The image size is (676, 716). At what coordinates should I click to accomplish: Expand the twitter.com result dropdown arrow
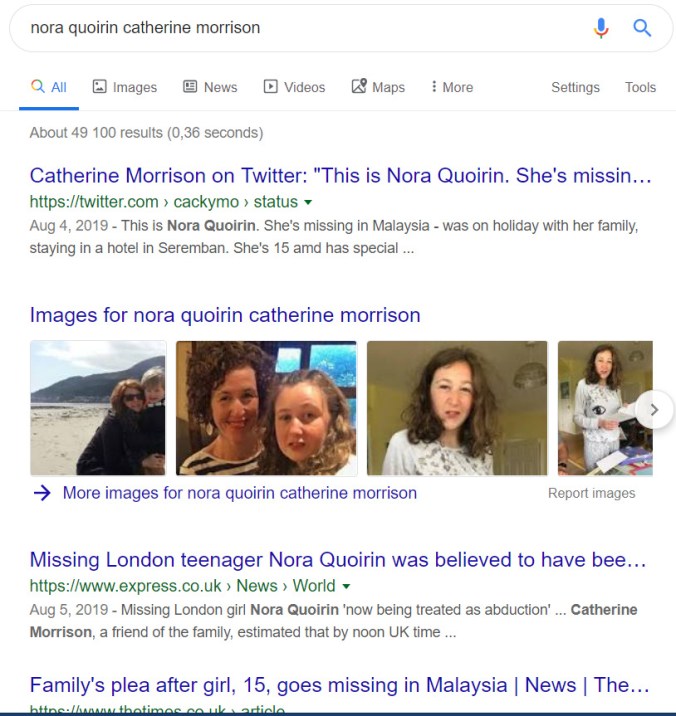pyautogui.click(x=308, y=202)
